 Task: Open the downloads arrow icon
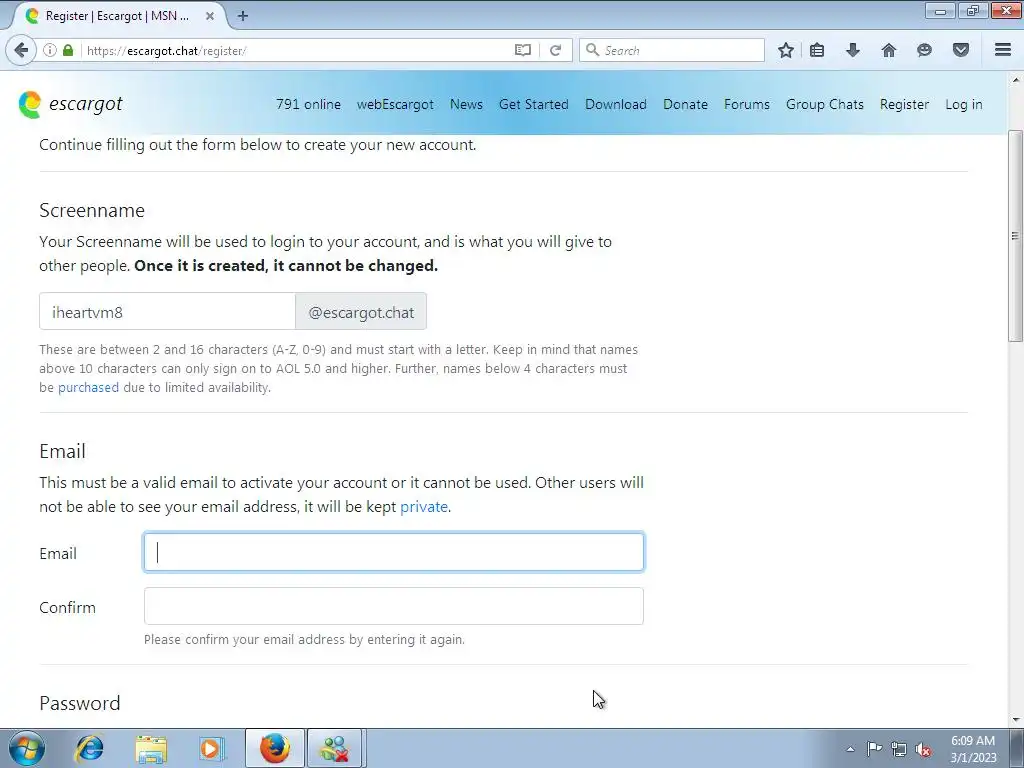(853, 50)
